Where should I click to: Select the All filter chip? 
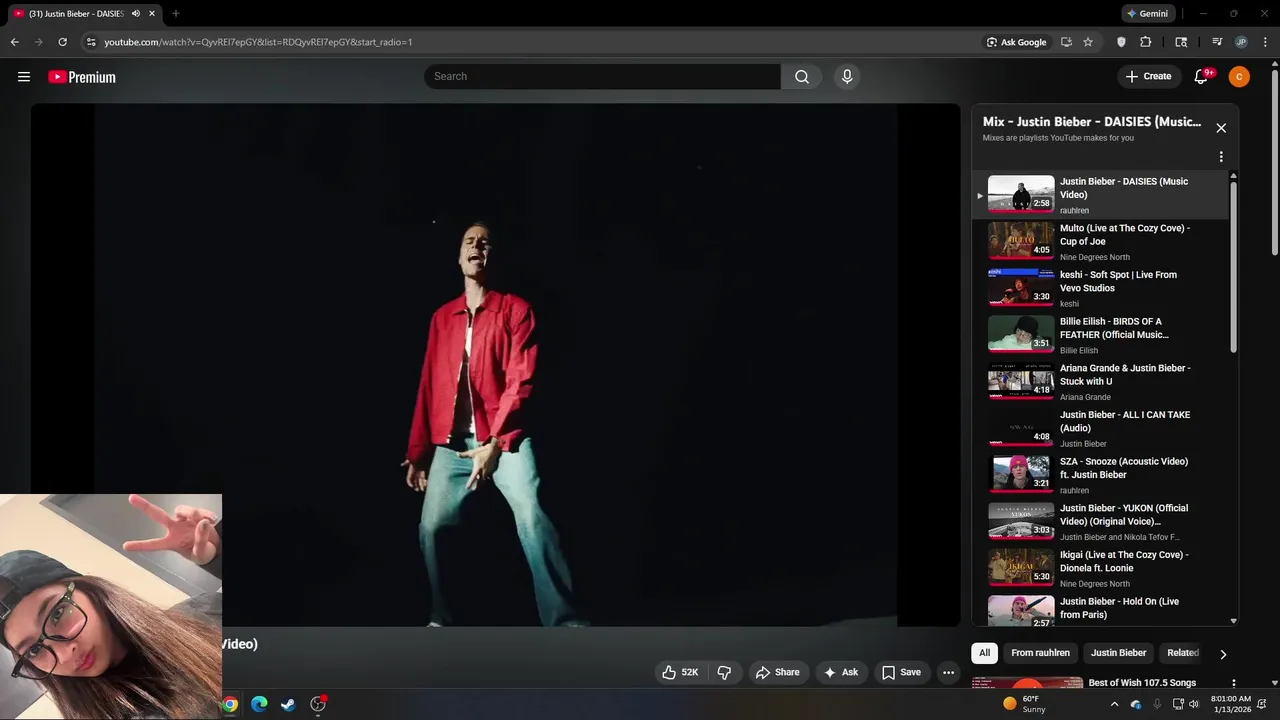click(x=984, y=653)
